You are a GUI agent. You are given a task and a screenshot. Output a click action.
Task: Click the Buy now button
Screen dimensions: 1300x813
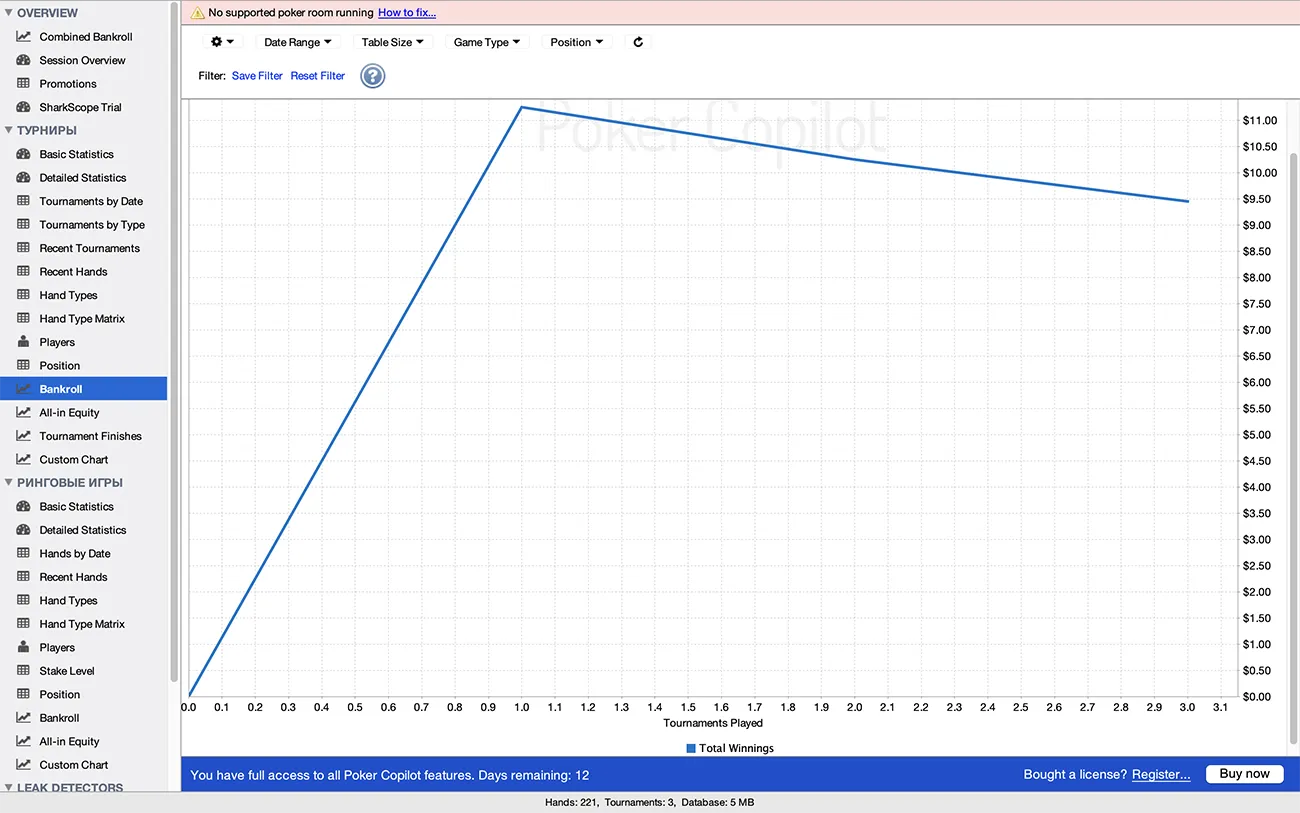1244,773
